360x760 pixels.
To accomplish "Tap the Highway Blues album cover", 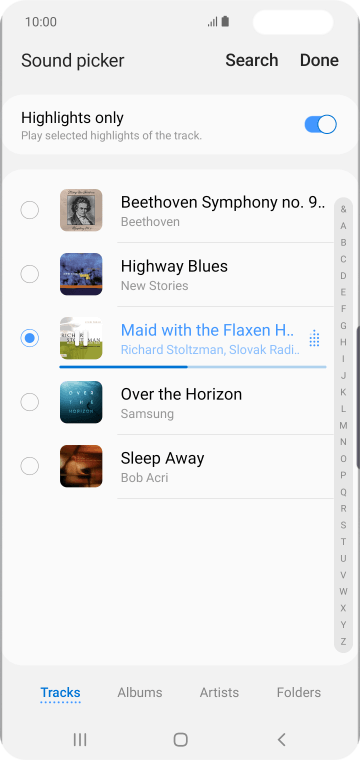I will [81, 274].
